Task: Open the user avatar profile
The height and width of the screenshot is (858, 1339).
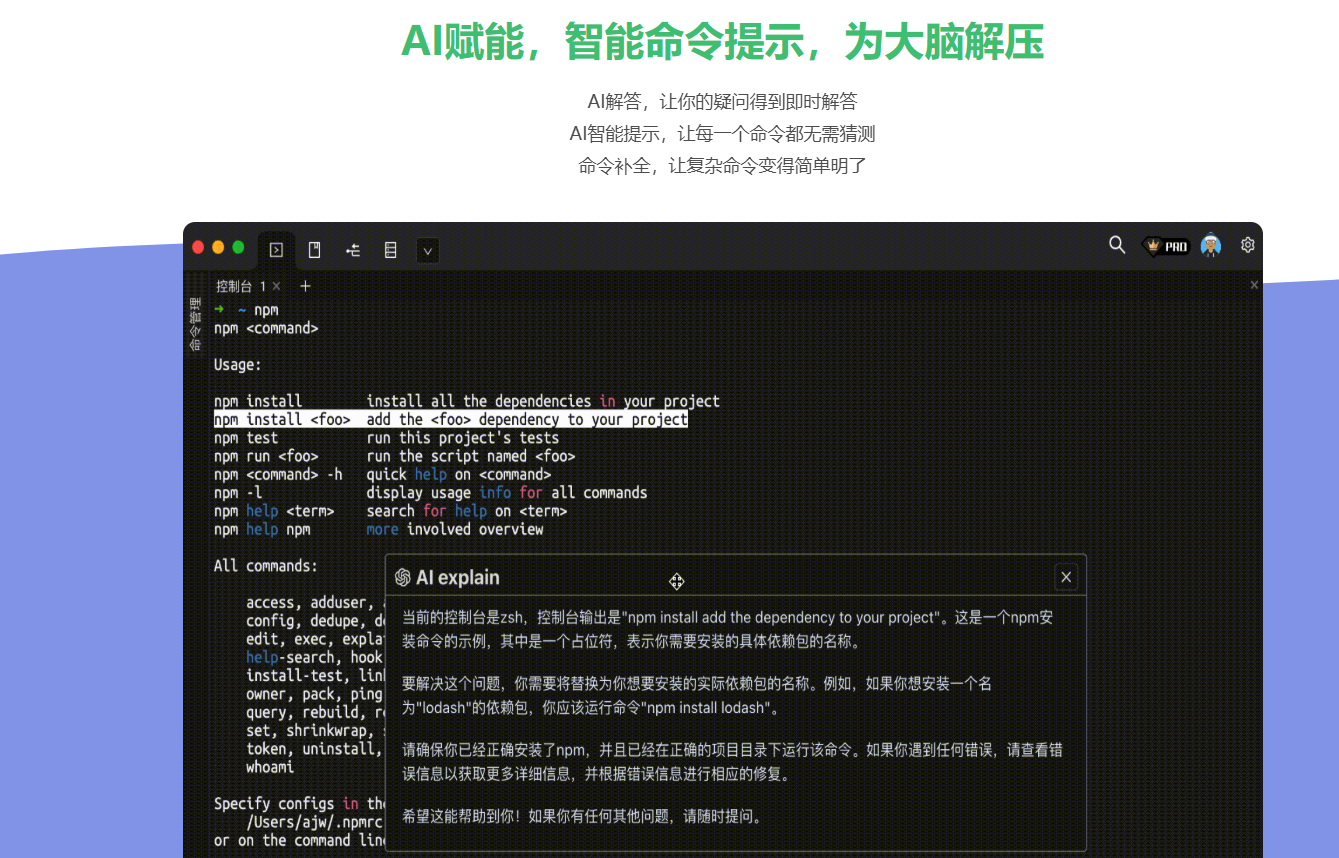Action: tap(1211, 245)
